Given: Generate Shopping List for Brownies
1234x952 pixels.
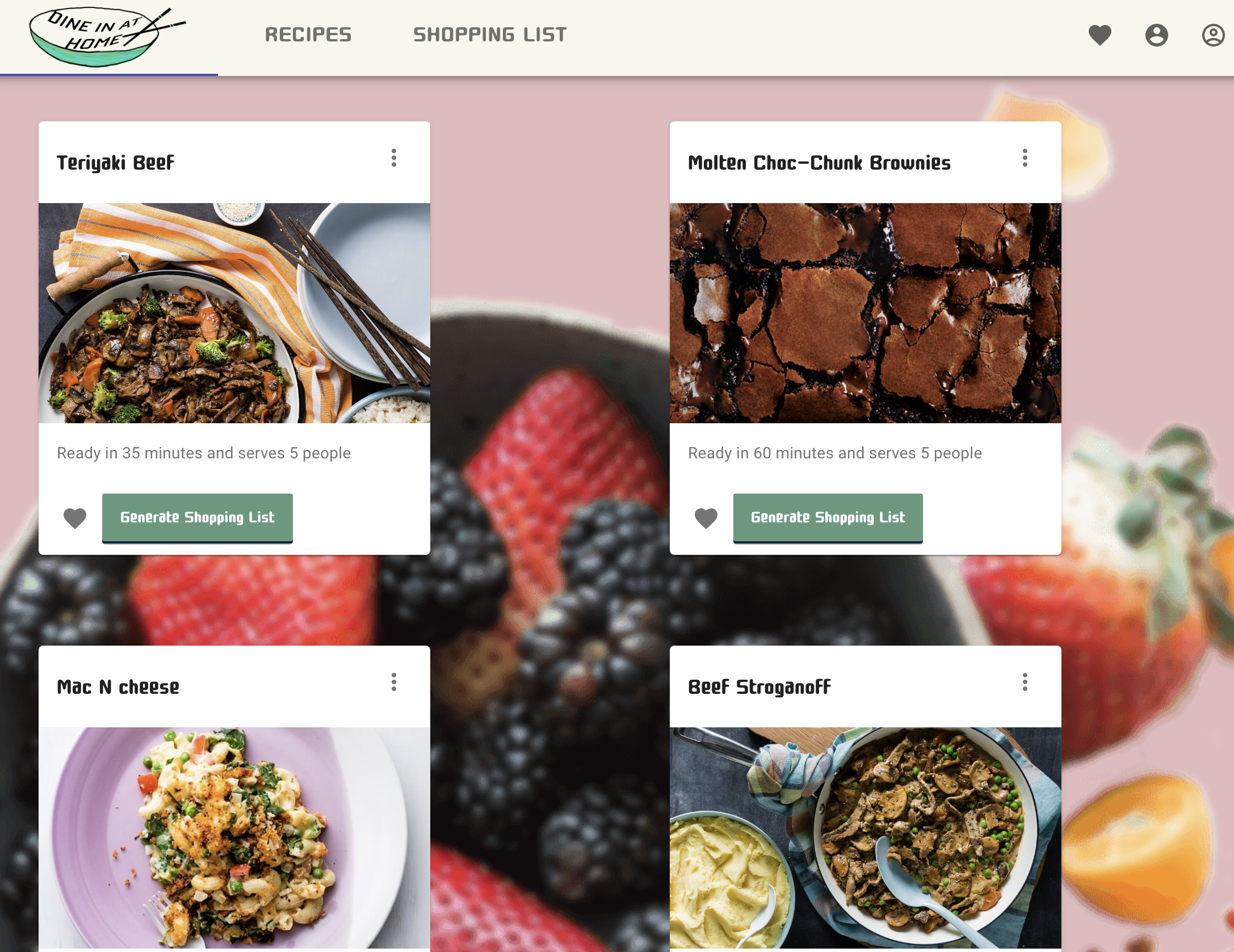Looking at the screenshot, I should (828, 518).
